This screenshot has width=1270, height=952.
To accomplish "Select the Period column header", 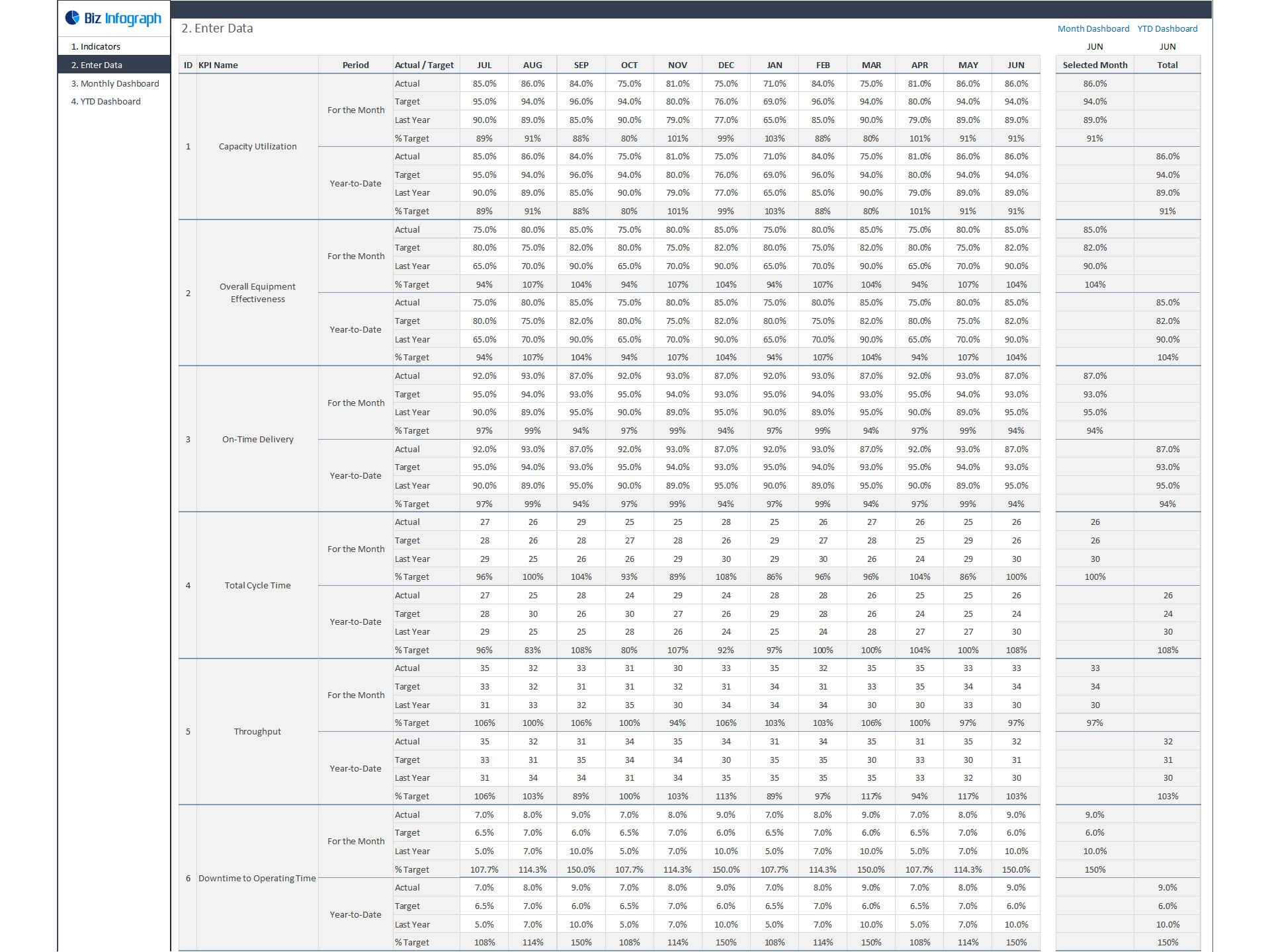I will pos(356,65).
